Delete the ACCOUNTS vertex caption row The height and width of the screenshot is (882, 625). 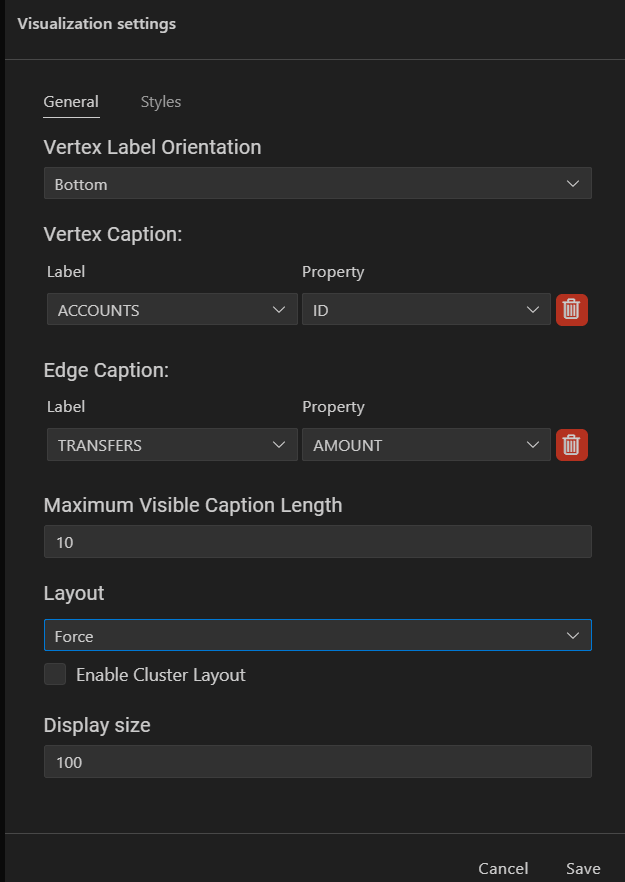[572, 310]
